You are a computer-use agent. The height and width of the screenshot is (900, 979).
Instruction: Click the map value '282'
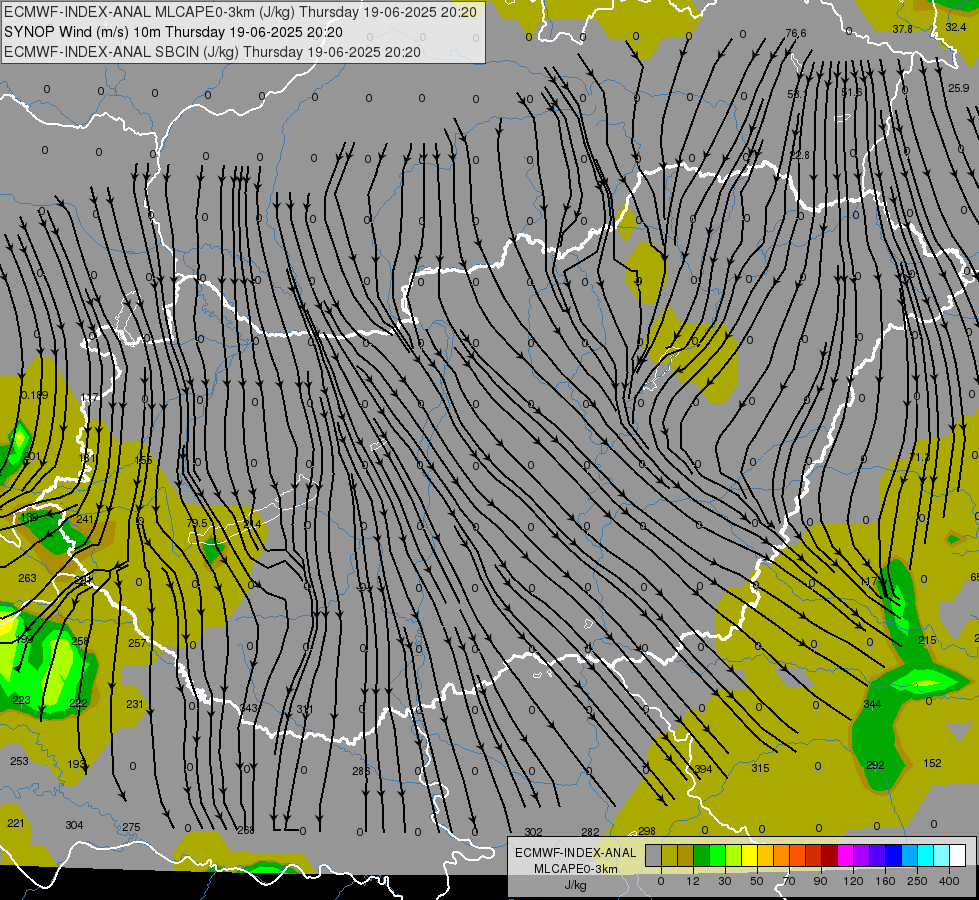tap(590, 832)
